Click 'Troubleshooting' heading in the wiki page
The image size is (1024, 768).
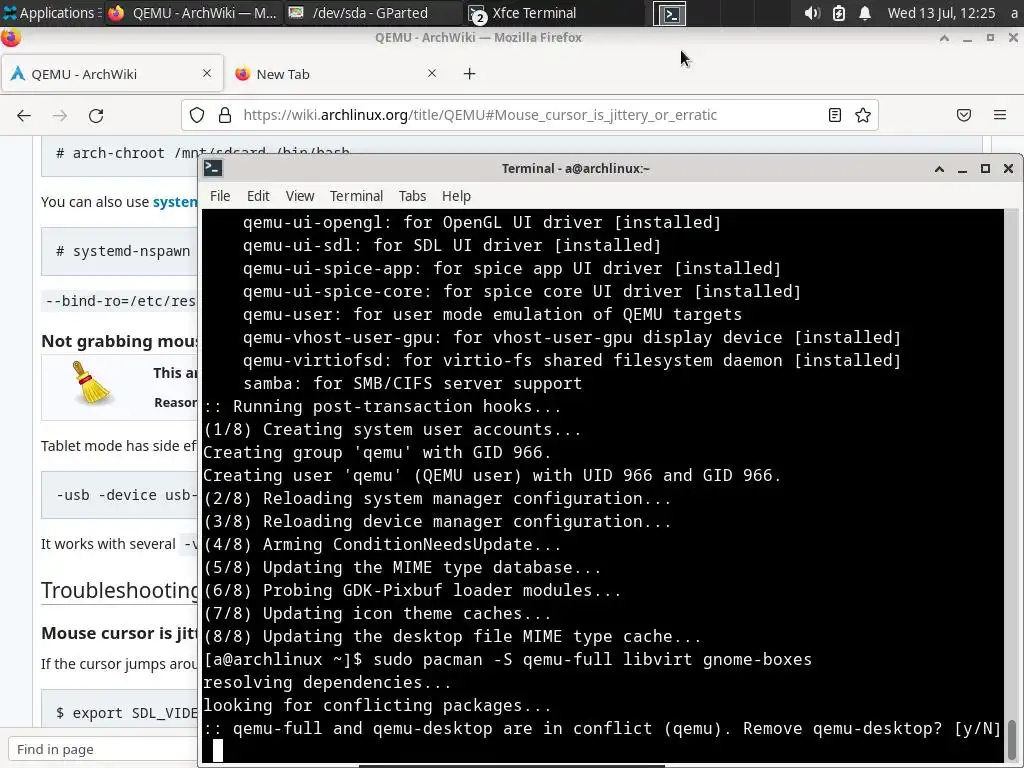coord(120,590)
